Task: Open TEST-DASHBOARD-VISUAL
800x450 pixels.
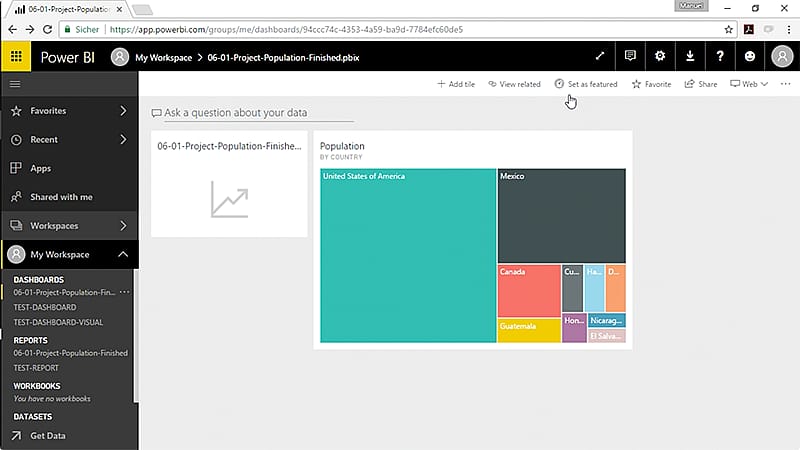Action: click(58, 322)
